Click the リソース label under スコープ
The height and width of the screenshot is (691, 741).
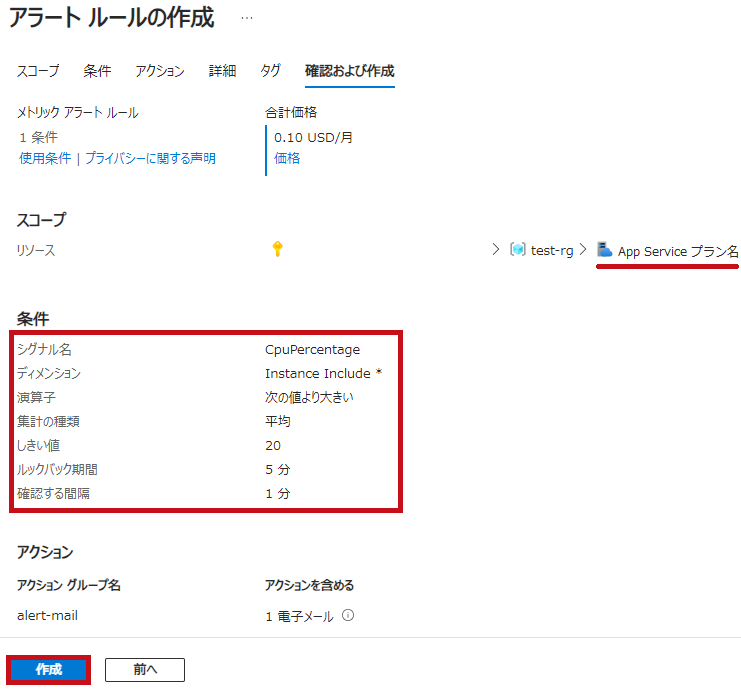pos(36,250)
